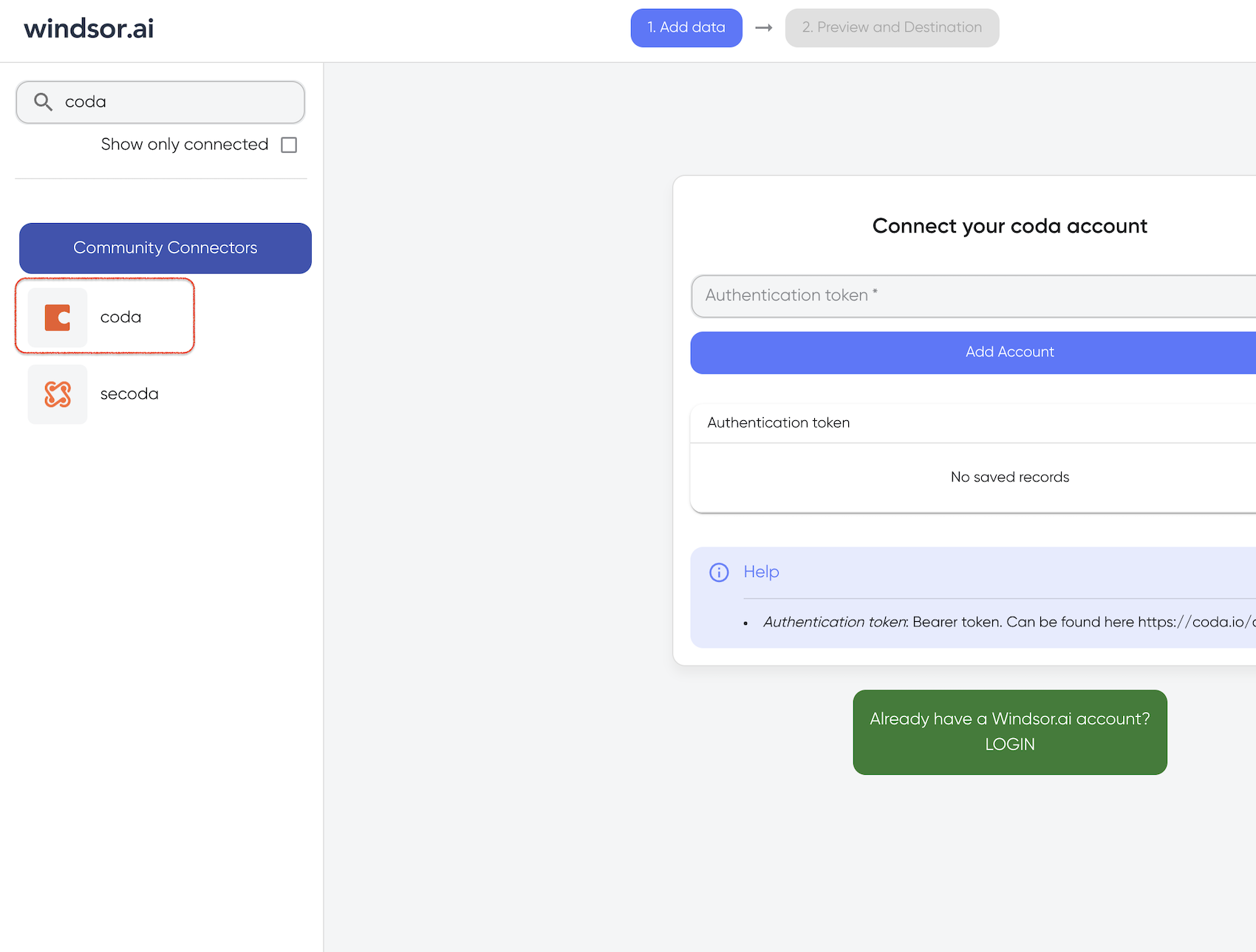Select the coda connector label

(x=120, y=318)
